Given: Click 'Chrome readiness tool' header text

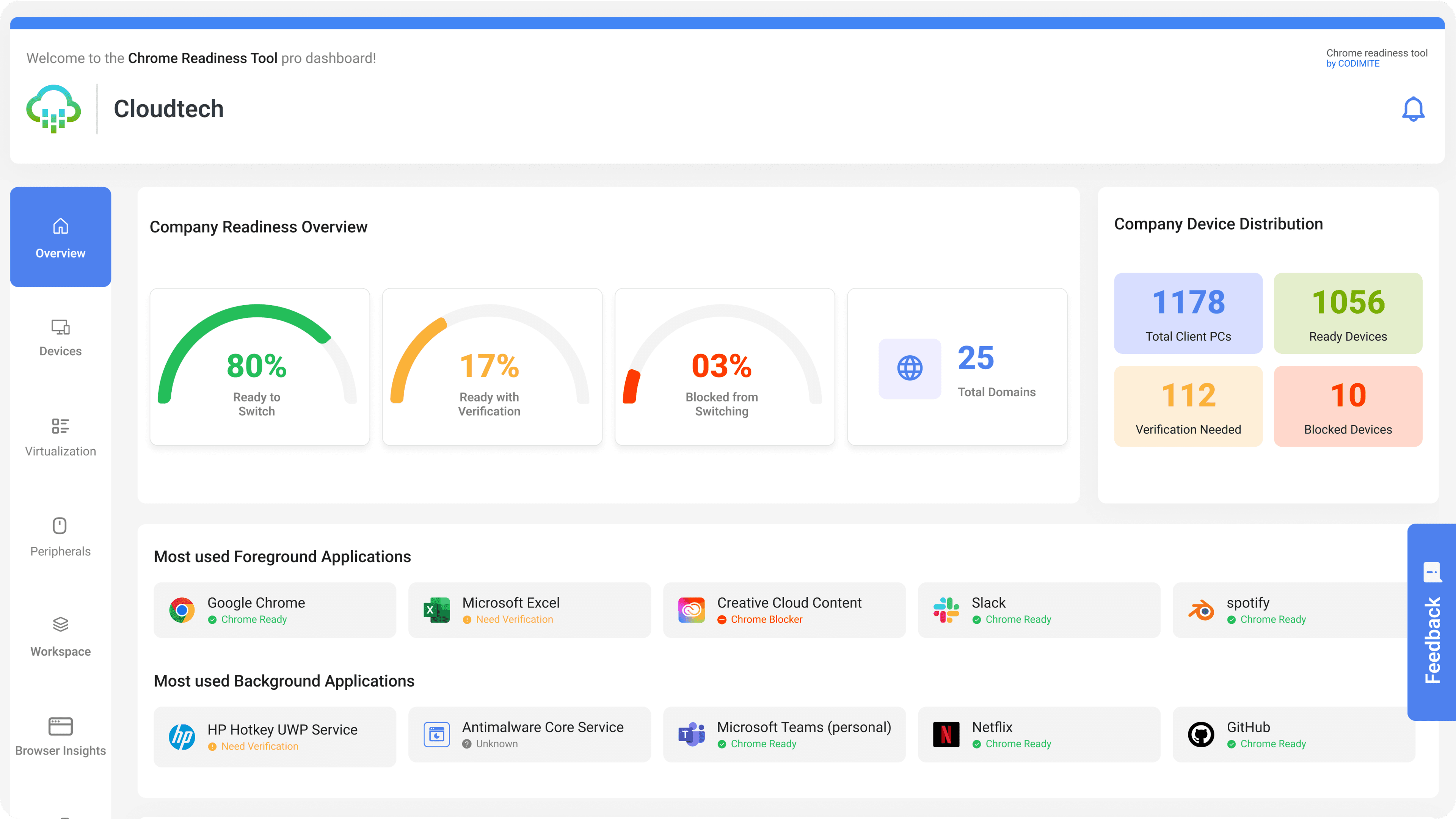Looking at the screenshot, I should [1376, 53].
